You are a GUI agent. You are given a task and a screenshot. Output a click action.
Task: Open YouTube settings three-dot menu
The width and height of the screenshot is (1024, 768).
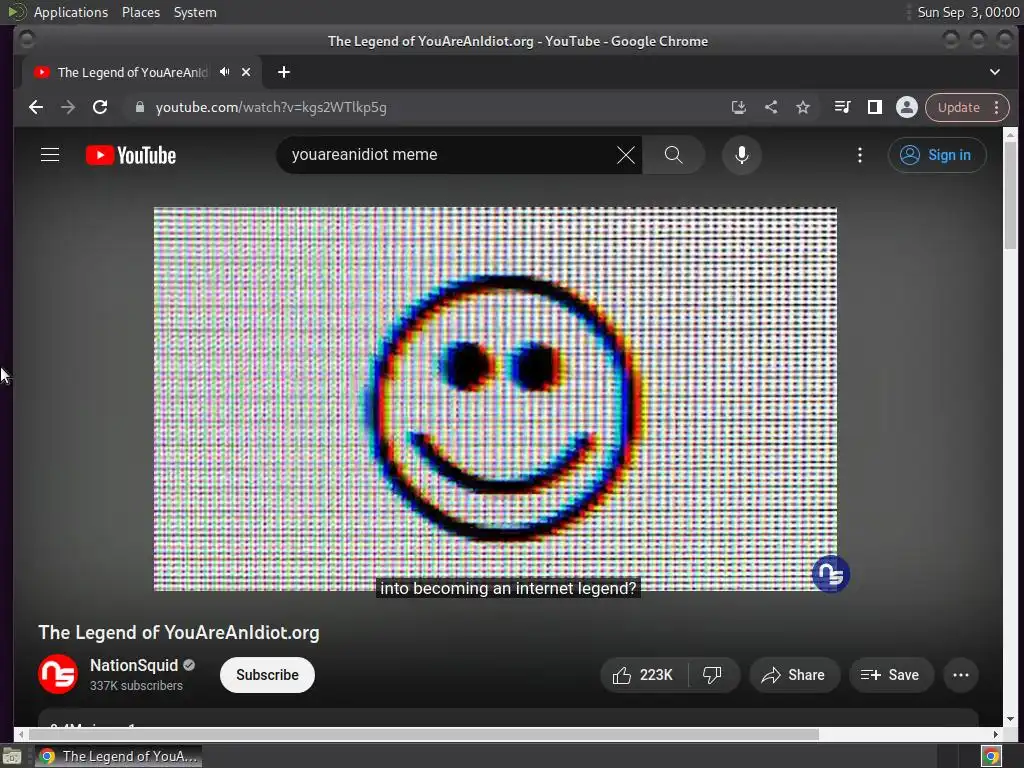tap(859, 155)
